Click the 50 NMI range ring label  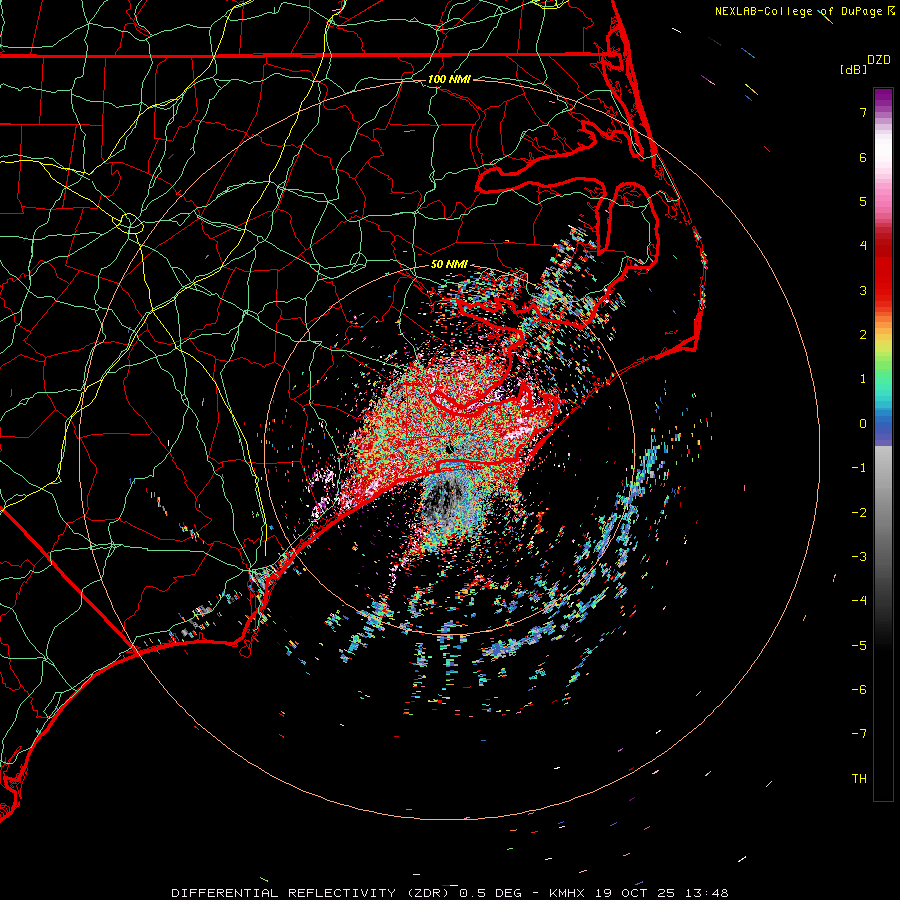pos(449,264)
